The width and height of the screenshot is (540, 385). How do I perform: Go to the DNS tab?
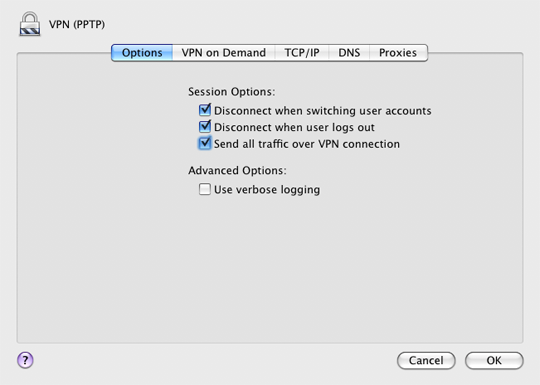pos(349,53)
